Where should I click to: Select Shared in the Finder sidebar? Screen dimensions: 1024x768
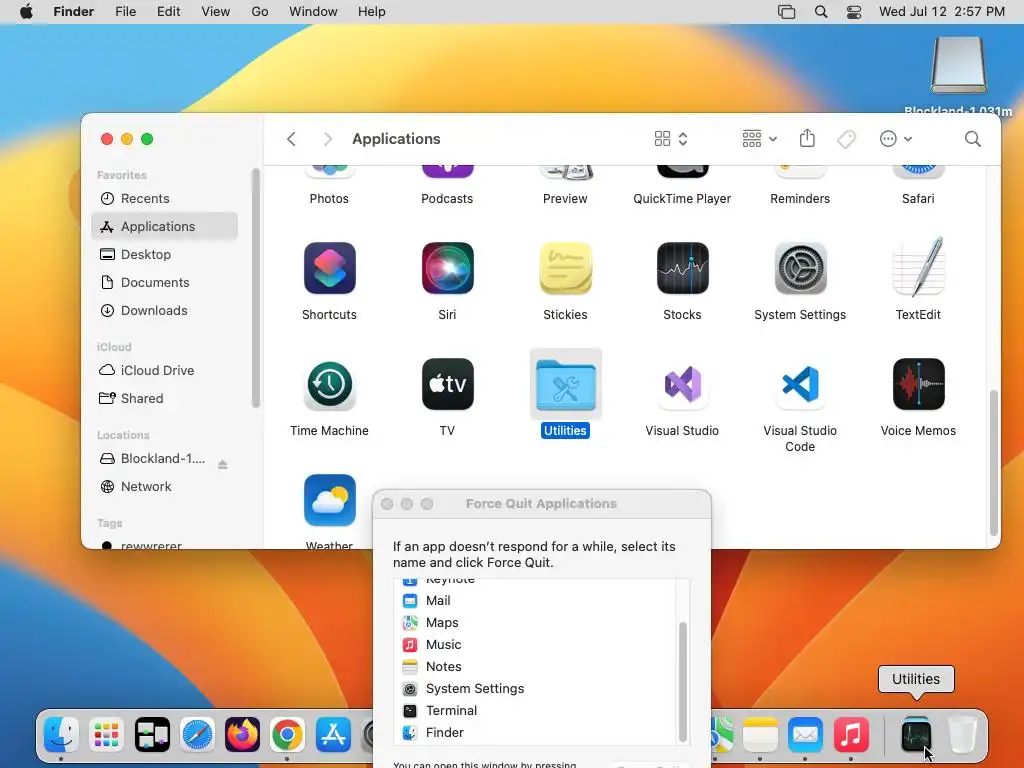pyautogui.click(x=165, y=398)
